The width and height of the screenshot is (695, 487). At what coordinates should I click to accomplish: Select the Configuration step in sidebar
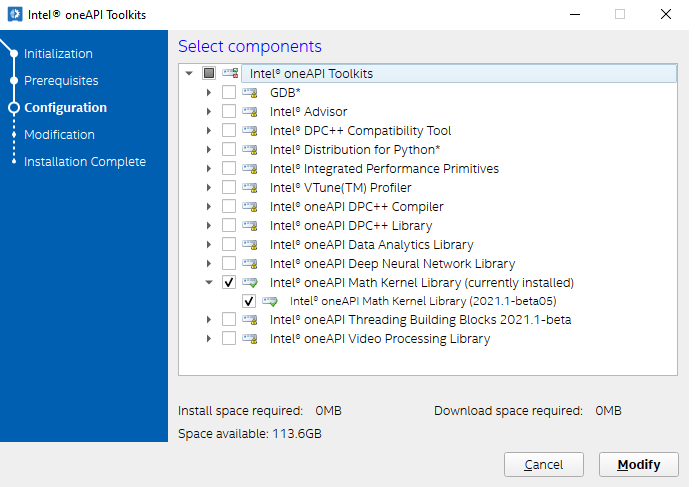(66, 108)
